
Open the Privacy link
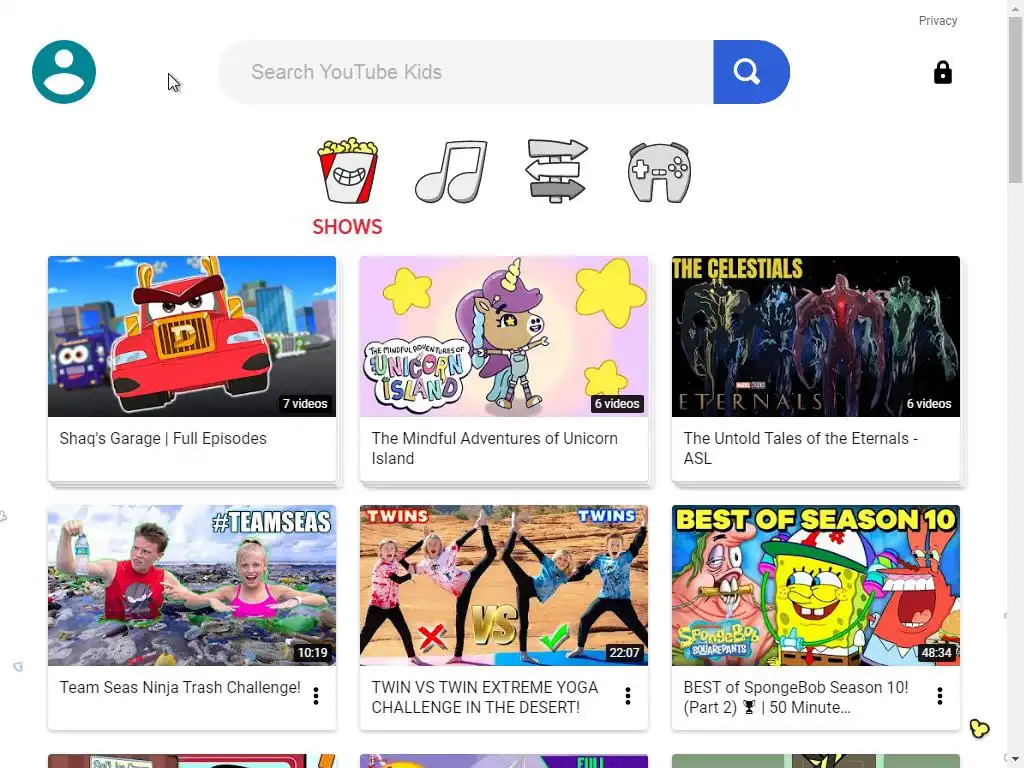point(938,21)
